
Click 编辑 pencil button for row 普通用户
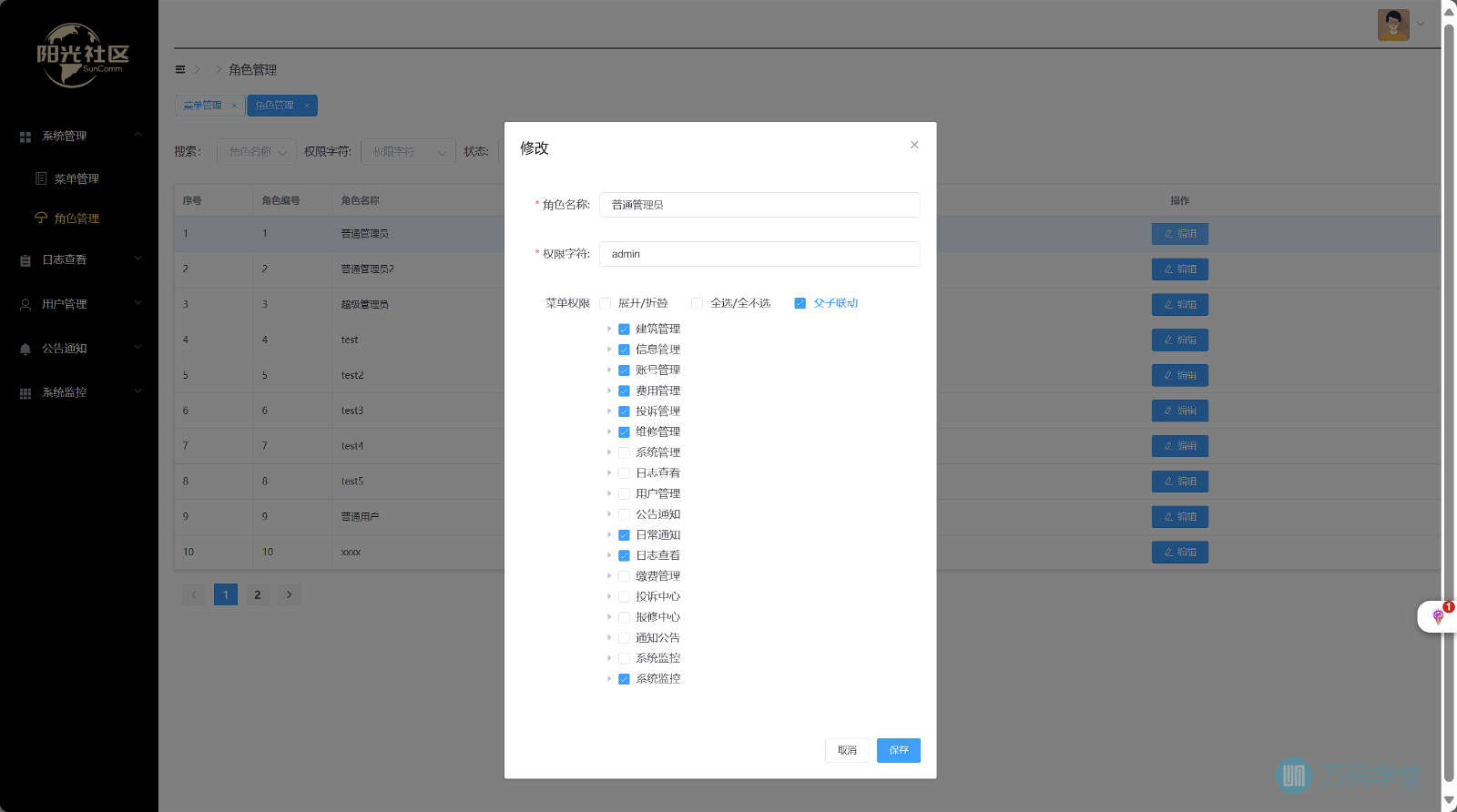(1180, 517)
